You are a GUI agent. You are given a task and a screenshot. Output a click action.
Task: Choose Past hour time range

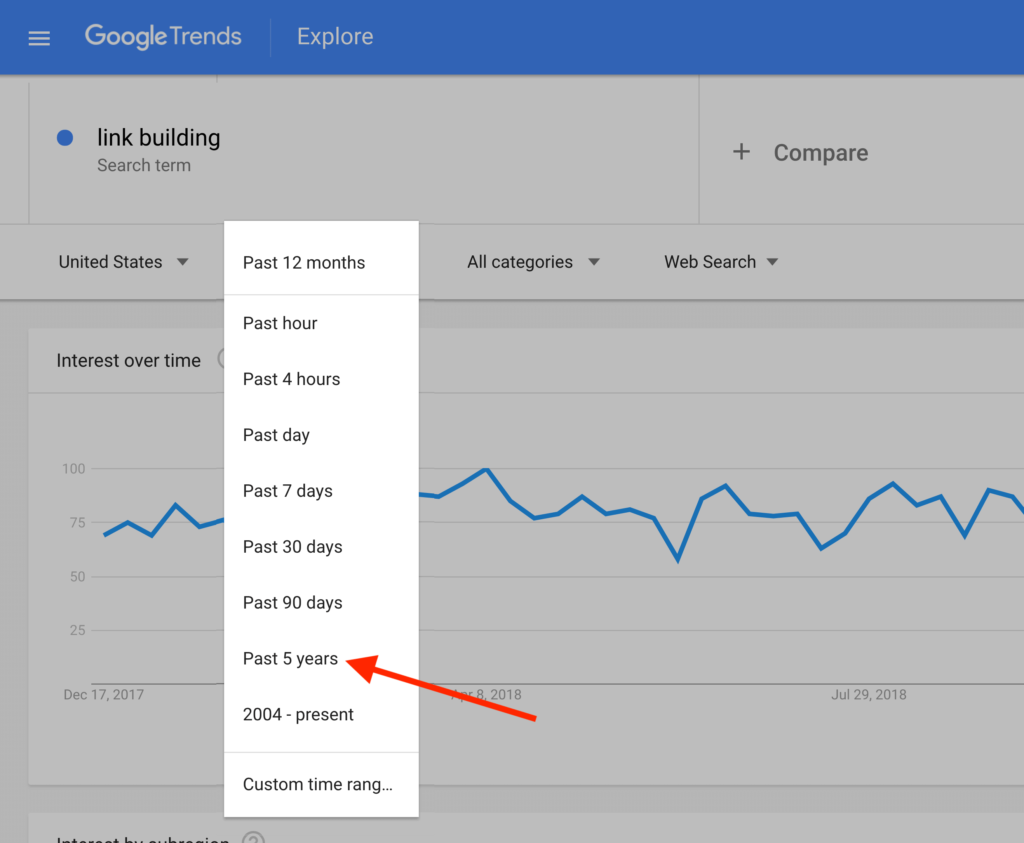point(280,323)
